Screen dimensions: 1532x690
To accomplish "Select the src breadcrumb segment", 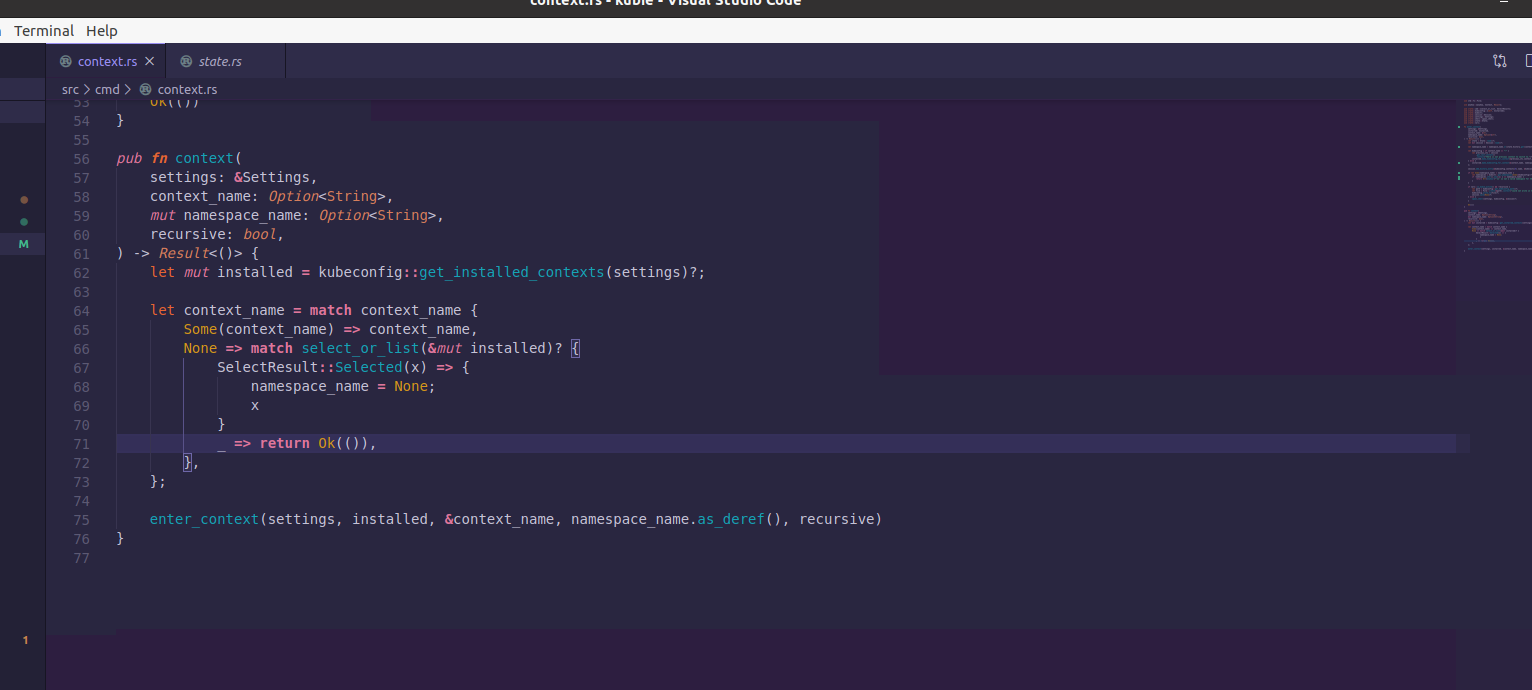I will (70, 89).
